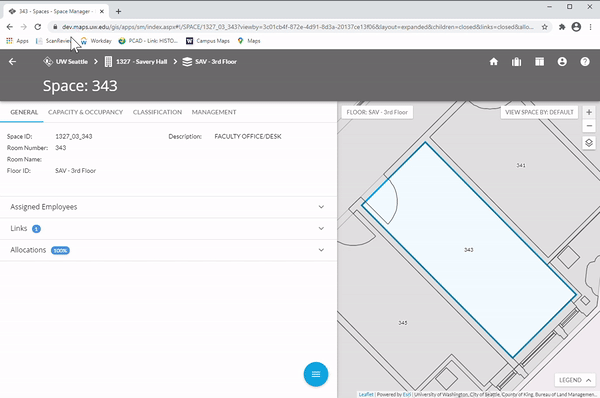Open Chrome profile icon
Viewport: 600px width, 398px height.
(x=576, y=27)
